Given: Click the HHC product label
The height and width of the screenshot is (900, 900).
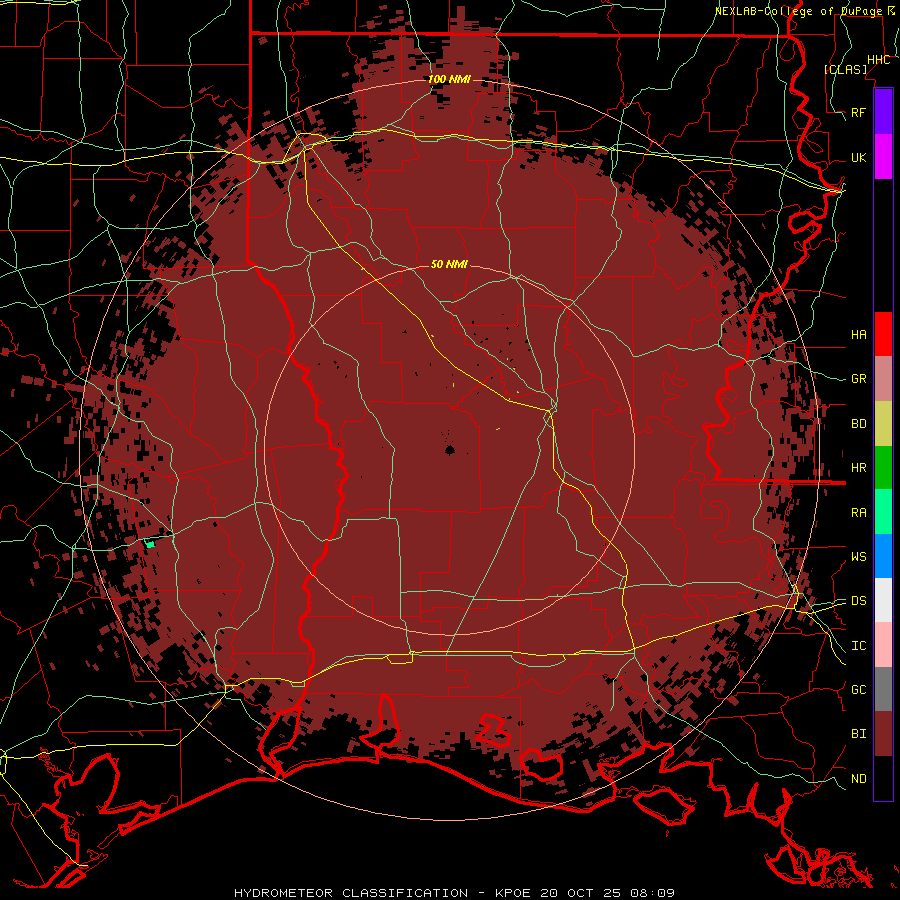Looking at the screenshot, I should click(879, 60).
